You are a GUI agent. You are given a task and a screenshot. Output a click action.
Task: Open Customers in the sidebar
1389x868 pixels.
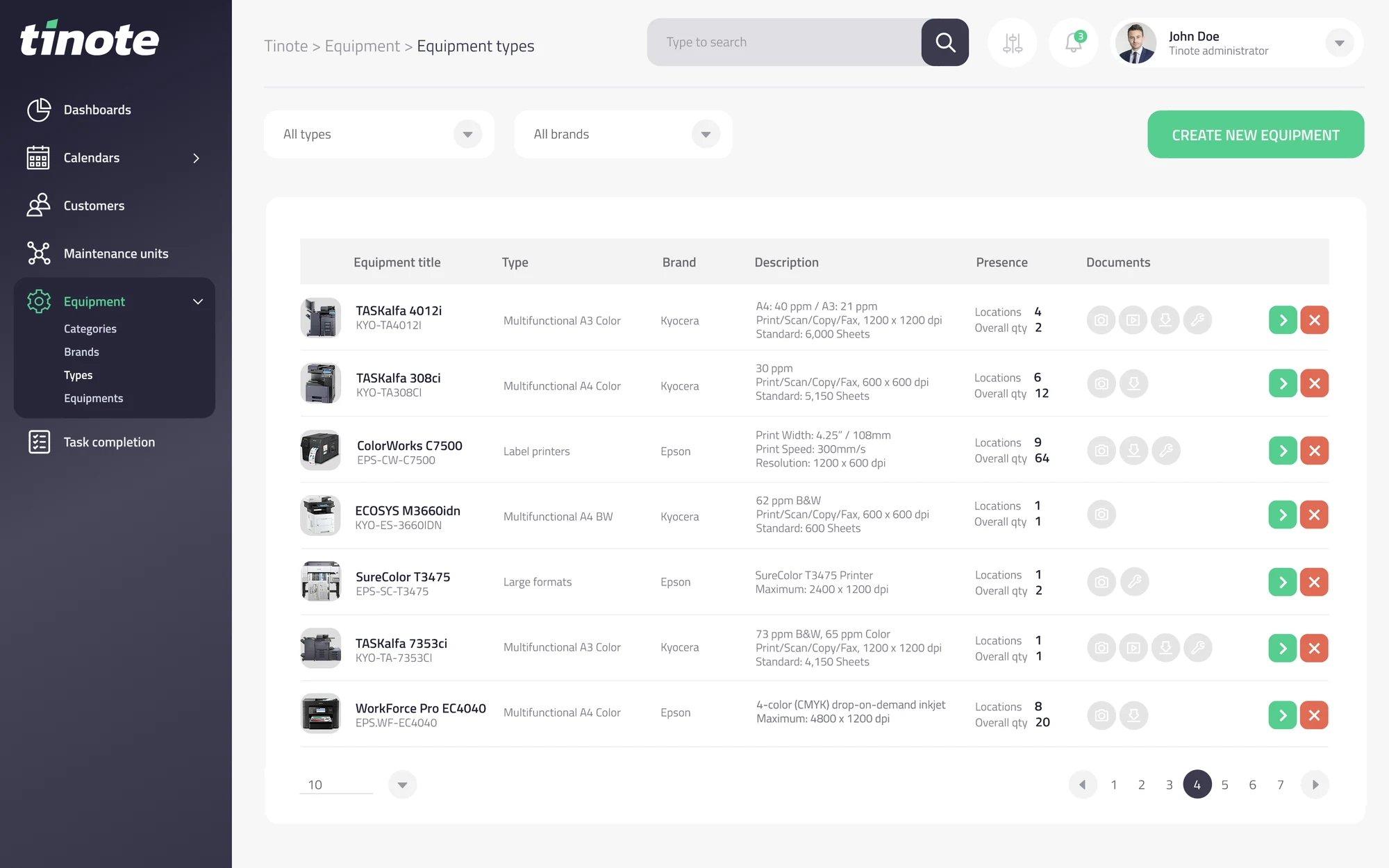(x=94, y=206)
